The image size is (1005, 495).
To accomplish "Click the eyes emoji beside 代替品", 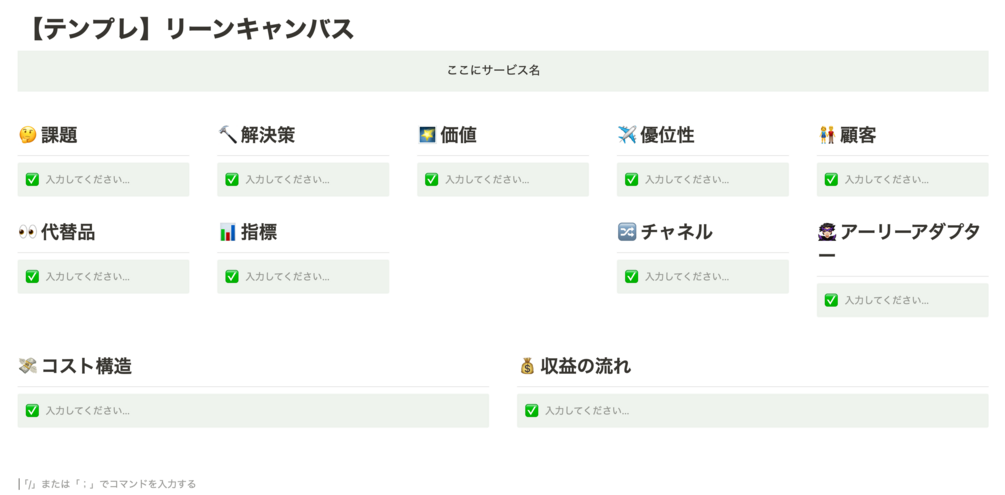I will 28,232.
